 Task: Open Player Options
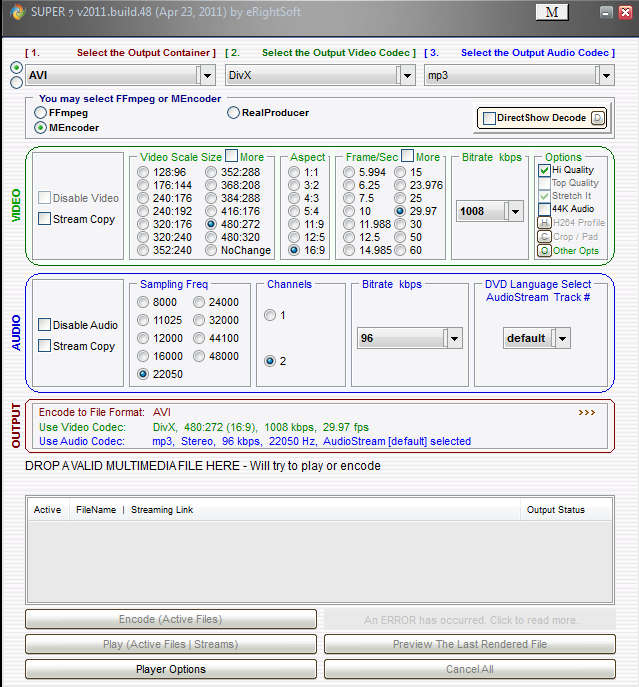[171, 669]
